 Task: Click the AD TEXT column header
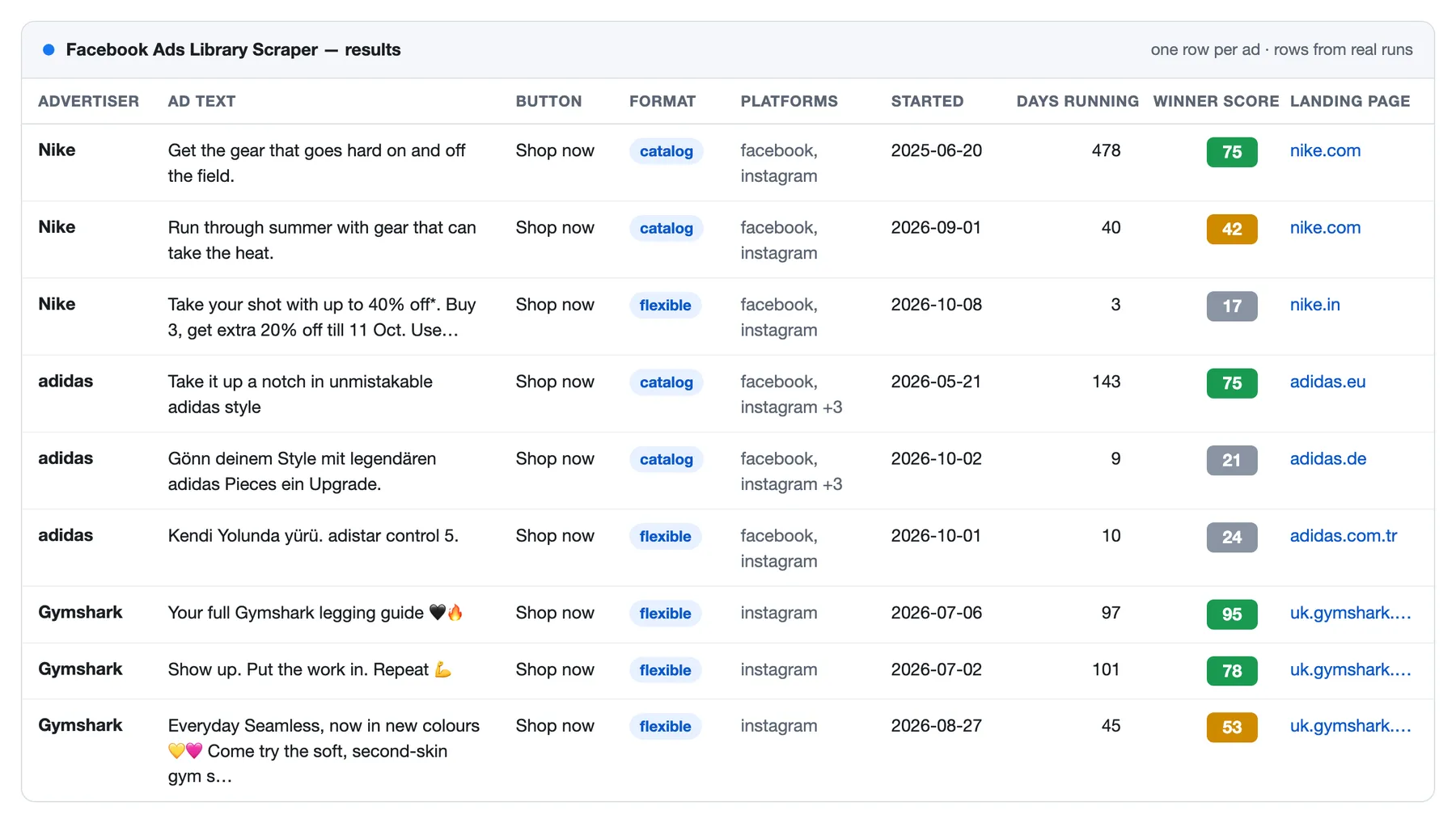201,101
